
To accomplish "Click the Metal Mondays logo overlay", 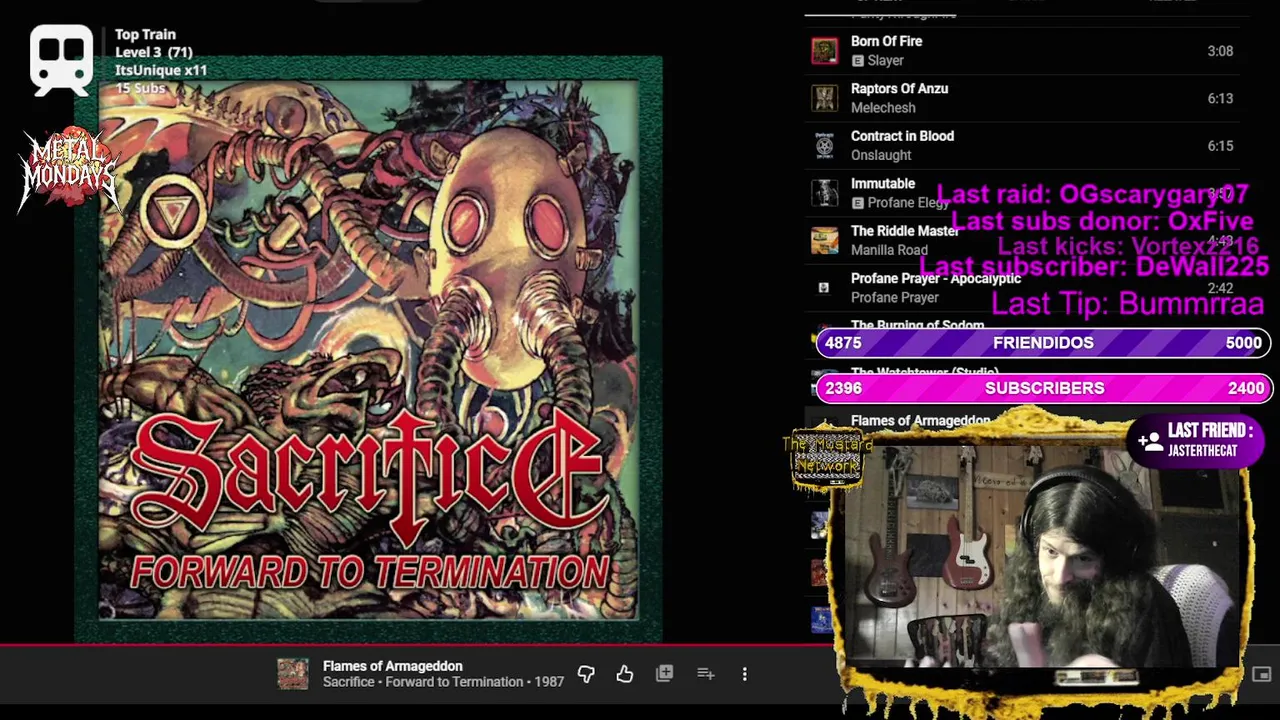I will pos(69,168).
